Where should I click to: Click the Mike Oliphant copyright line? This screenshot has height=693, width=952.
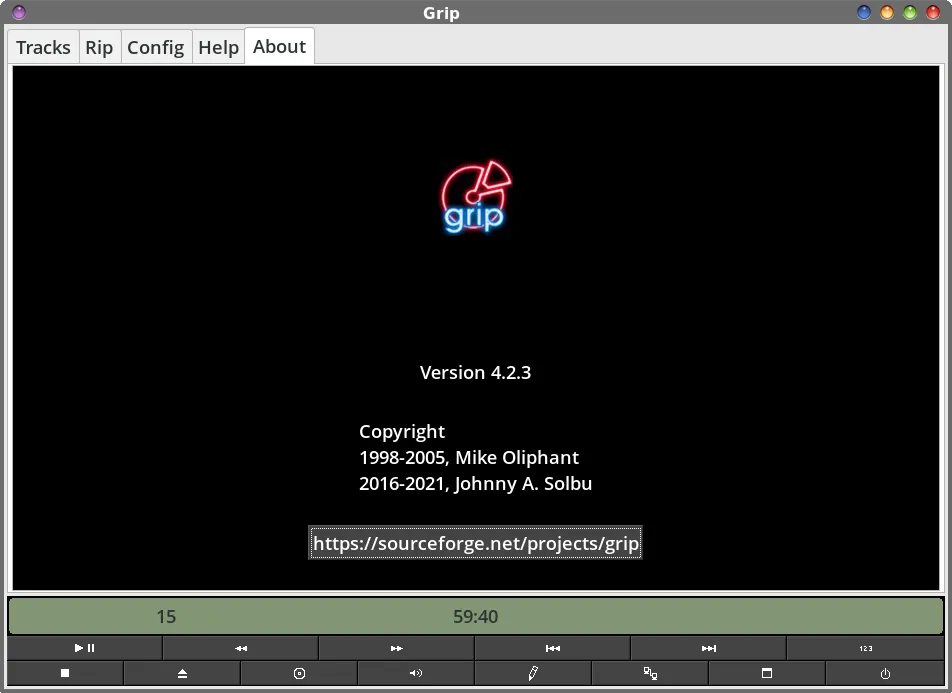[x=469, y=457]
